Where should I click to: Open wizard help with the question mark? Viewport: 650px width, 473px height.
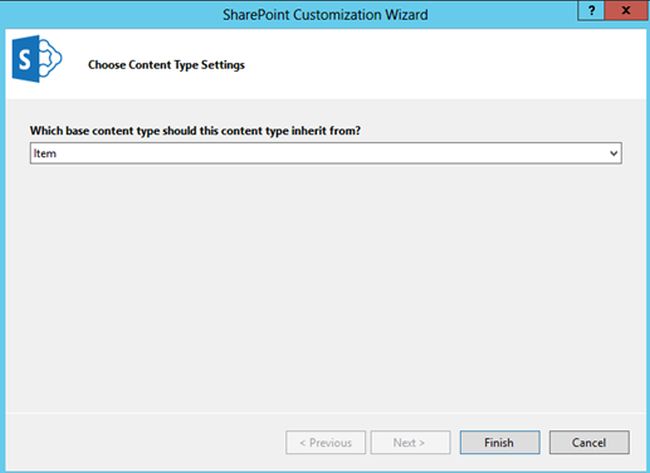(x=591, y=10)
